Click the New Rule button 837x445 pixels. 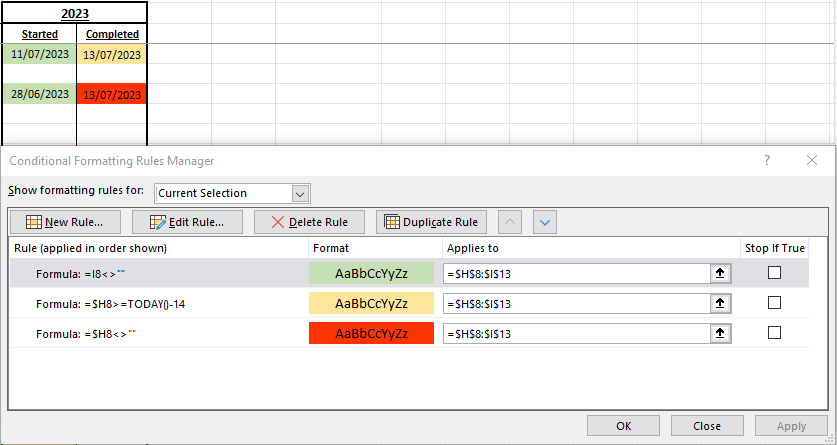pos(65,222)
